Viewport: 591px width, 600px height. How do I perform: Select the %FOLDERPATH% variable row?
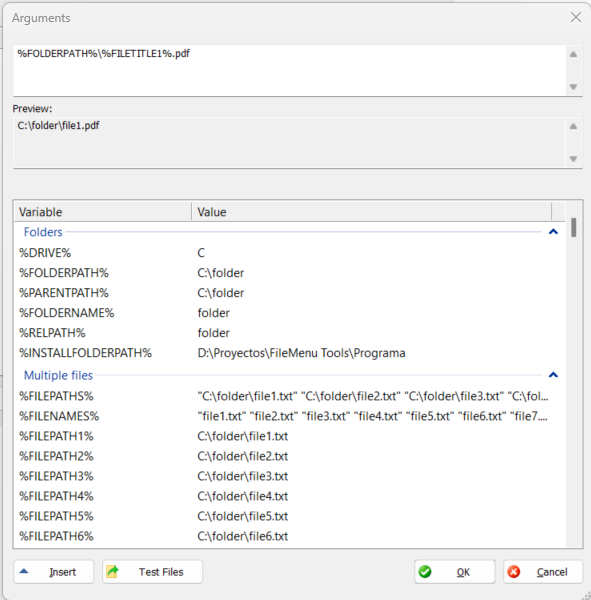[x=289, y=273]
